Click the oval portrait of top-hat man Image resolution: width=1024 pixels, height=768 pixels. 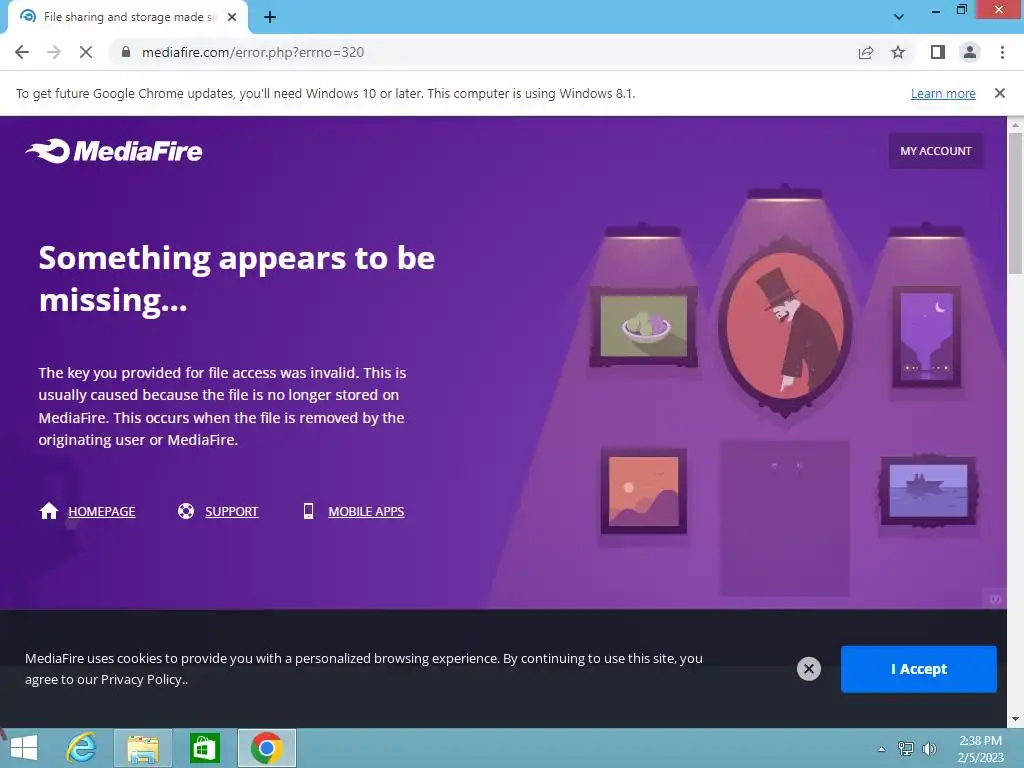(785, 327)
